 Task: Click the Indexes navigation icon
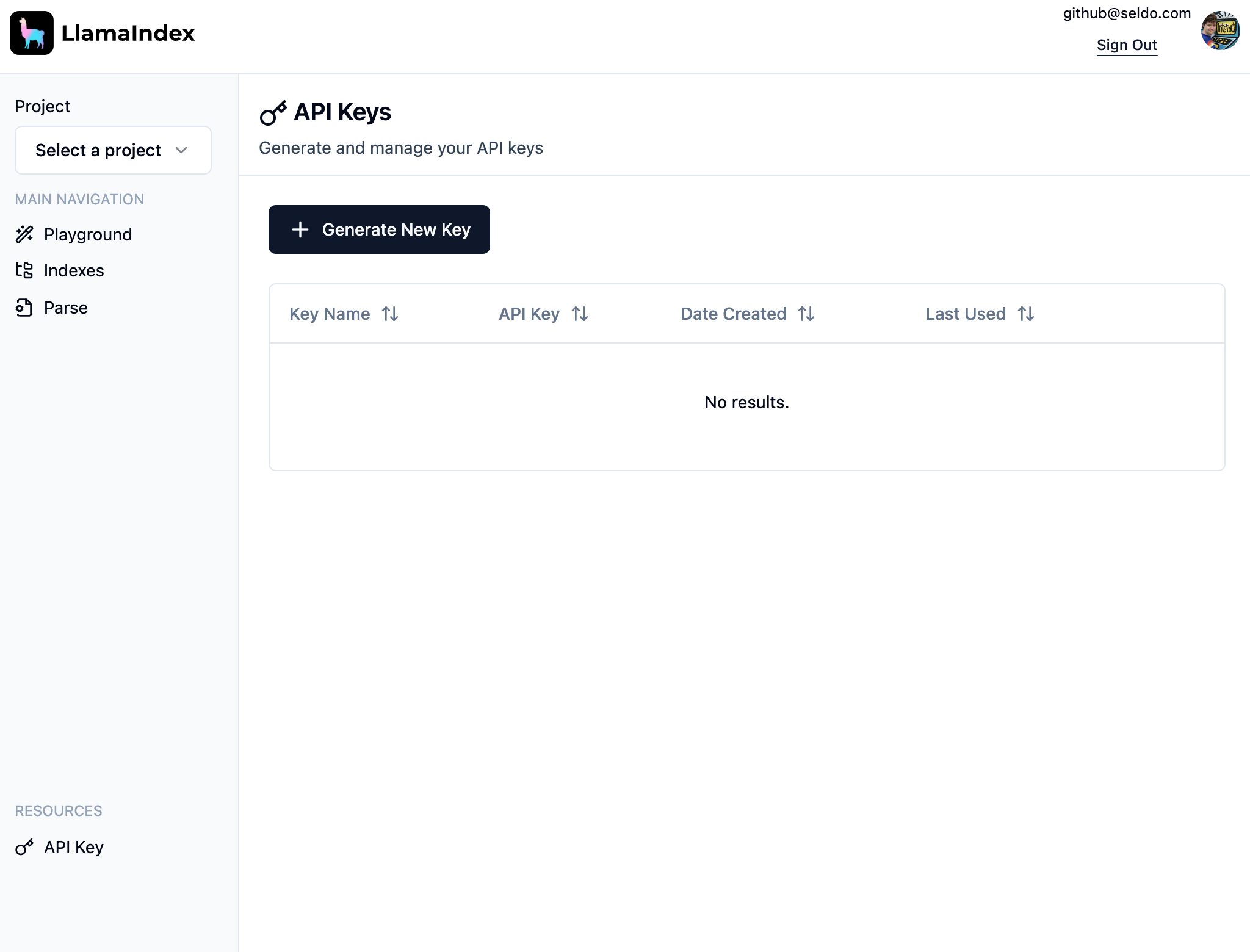(x=25, y=270)
